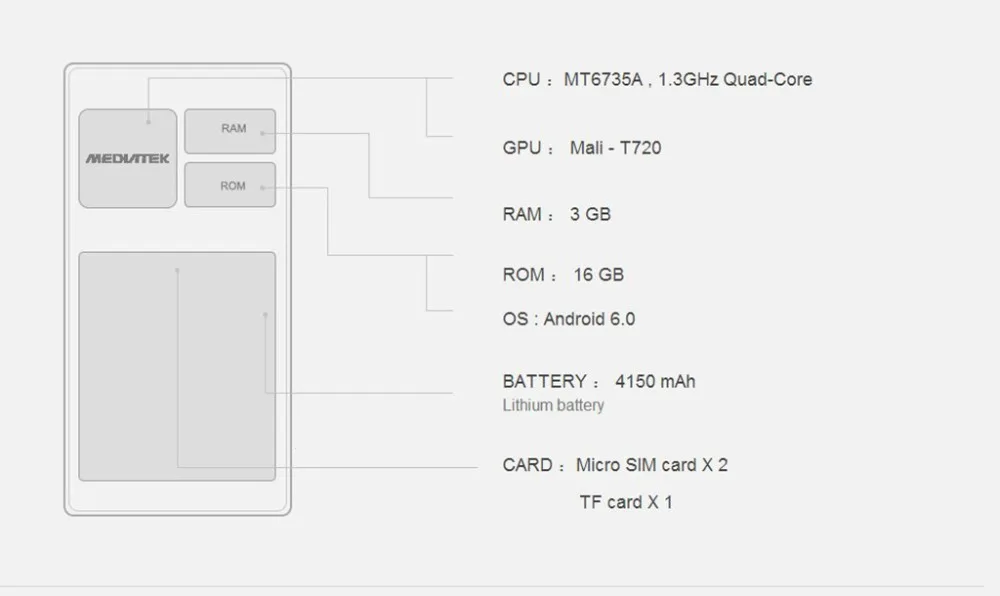1000x596 pixels.
Task: Click the BATTERY label
Action: tap(544, 381)
